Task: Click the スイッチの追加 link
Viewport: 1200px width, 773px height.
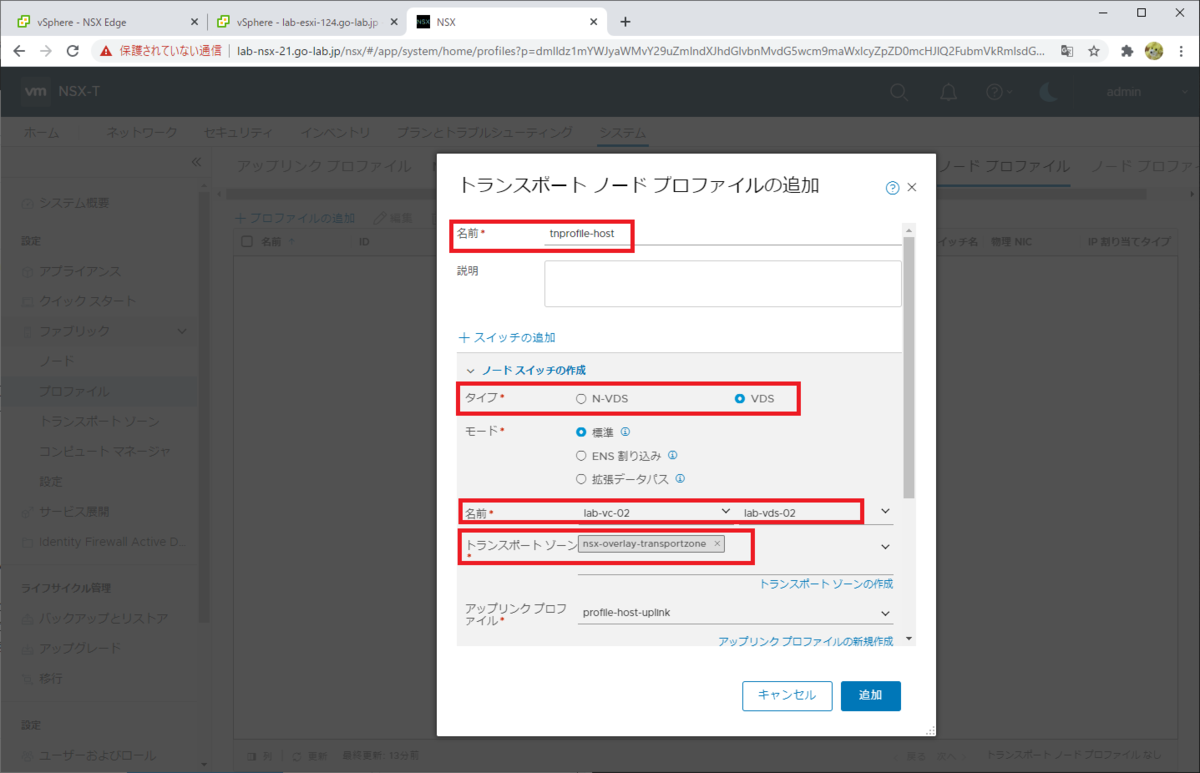Action: 506,338
